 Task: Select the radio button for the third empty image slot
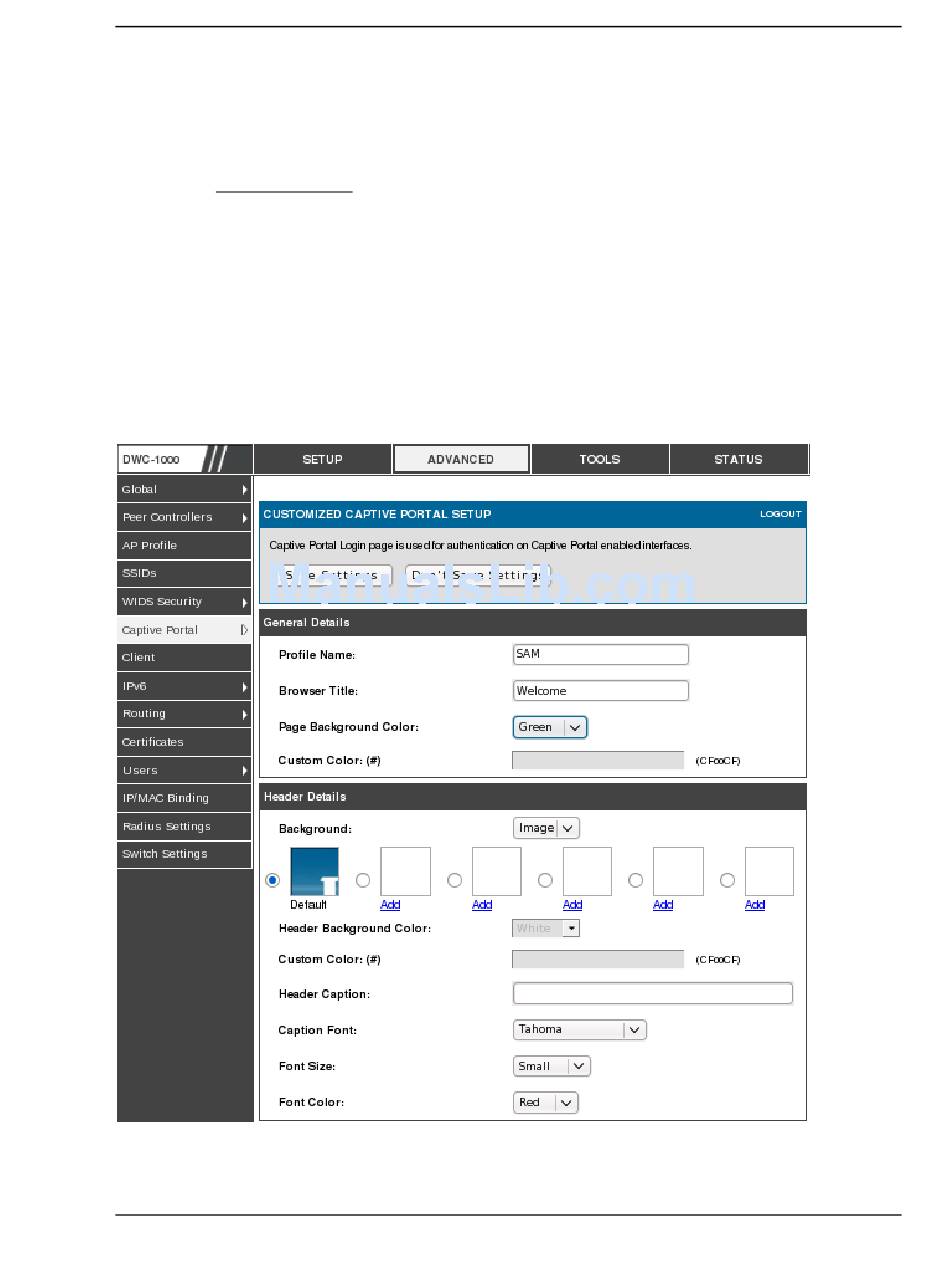point(545,880)
